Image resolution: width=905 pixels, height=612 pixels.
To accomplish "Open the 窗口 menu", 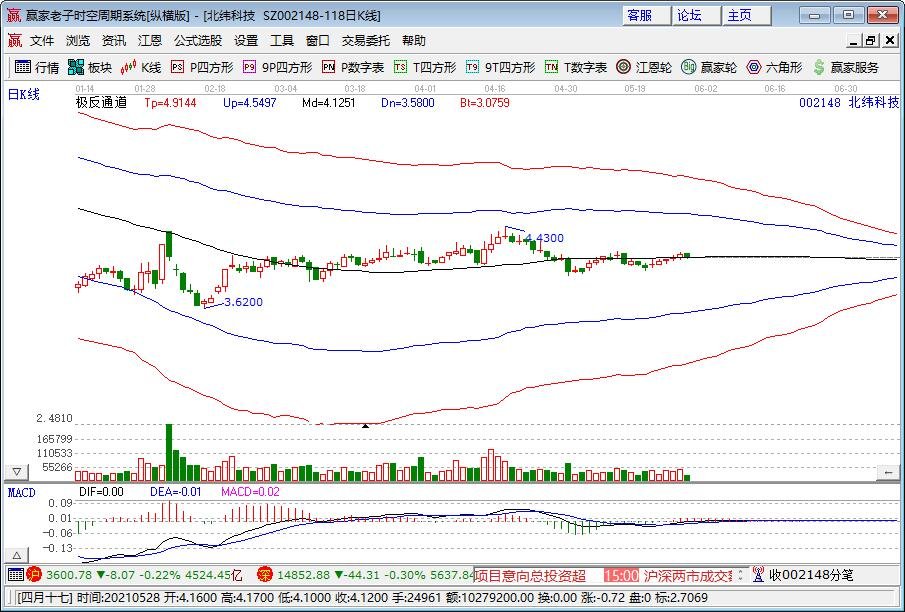I will pyautogui.click(x=317, y=40).
